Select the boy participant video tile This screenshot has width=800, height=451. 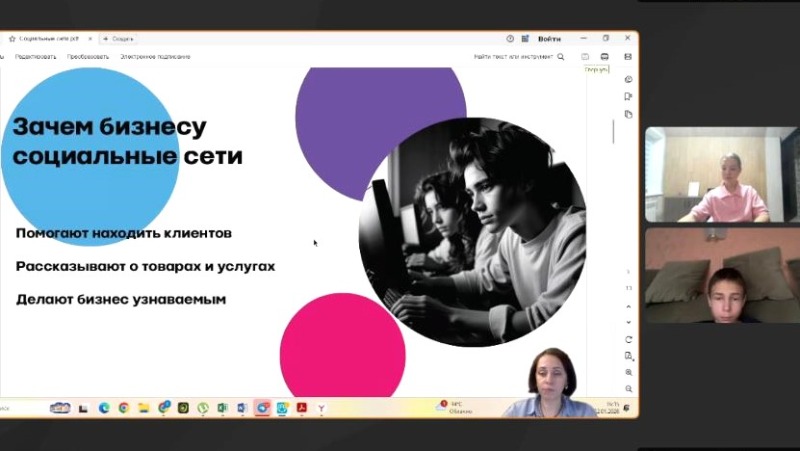[722, 275]
